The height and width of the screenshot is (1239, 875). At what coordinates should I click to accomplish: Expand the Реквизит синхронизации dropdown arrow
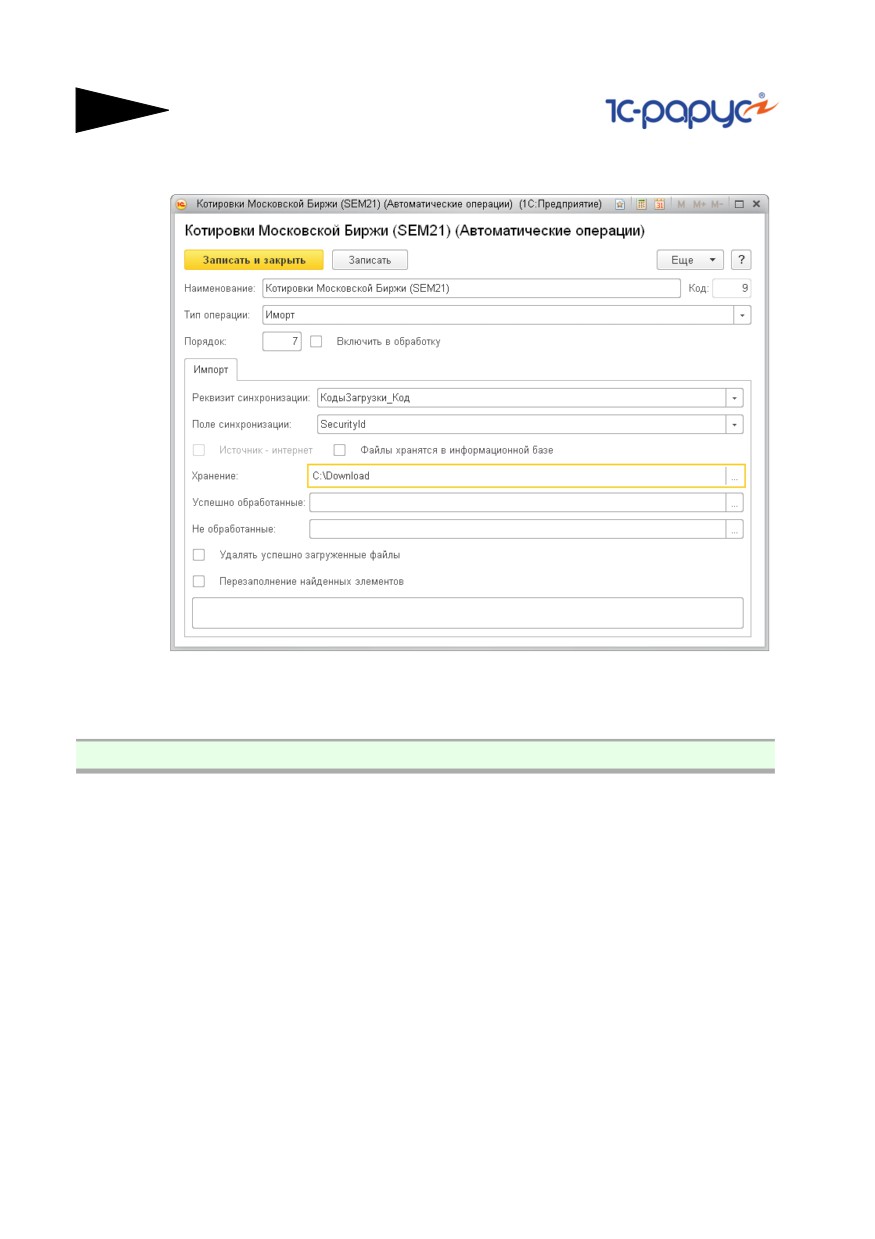coord(735,398)
